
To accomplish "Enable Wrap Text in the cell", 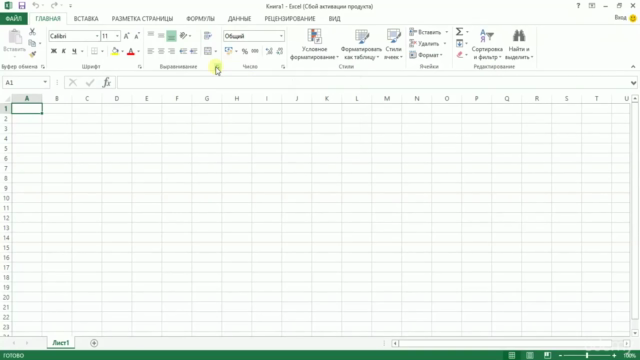I will pos(208,36).
